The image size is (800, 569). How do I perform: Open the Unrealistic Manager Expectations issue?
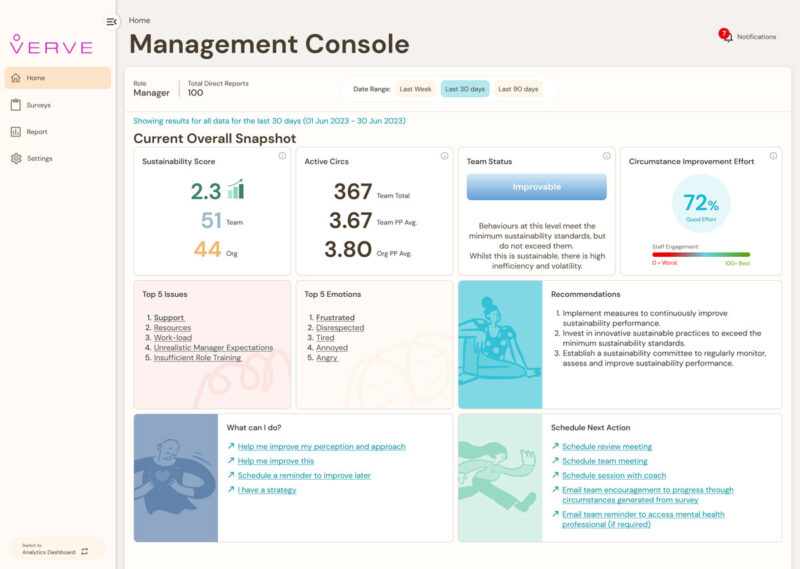tap(213, 347)
